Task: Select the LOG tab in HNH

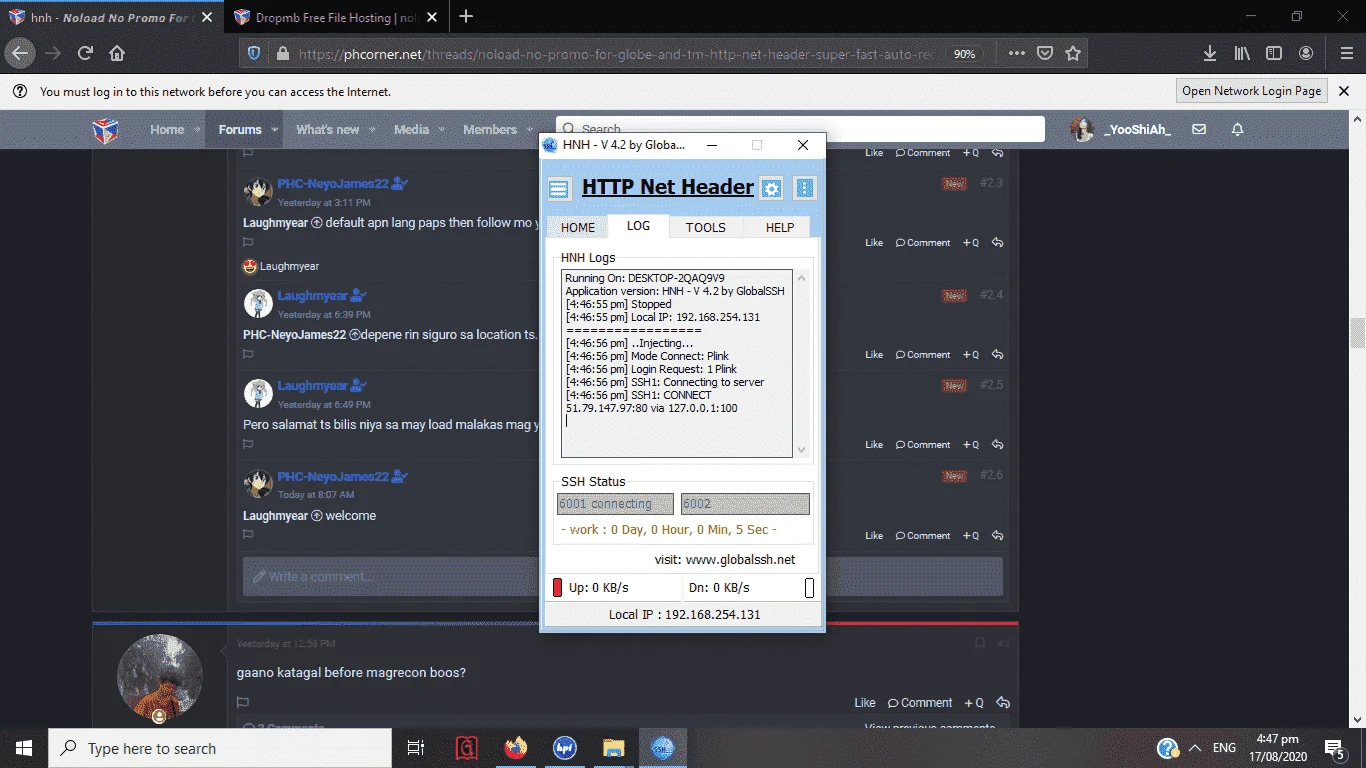Action: (638, 226)
